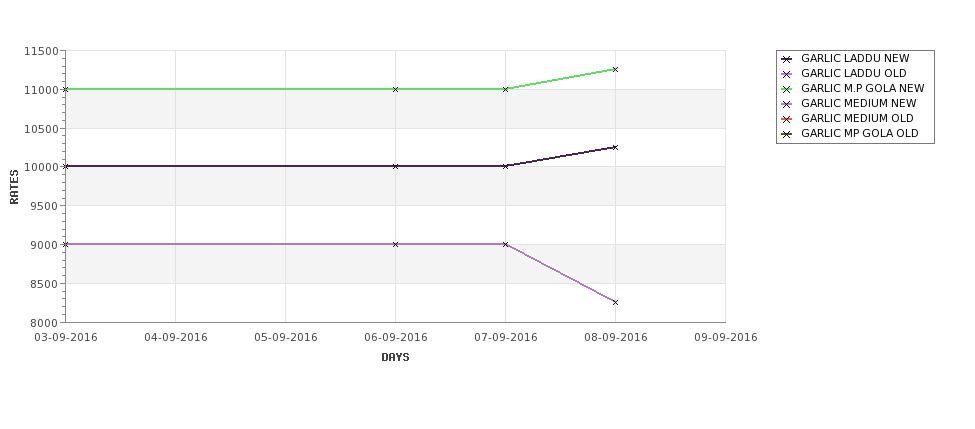Click the 10000 rate point on 06-09-2016
This screenshot has height=429, width=975.
pyautogui.click(x=395, y=167)
